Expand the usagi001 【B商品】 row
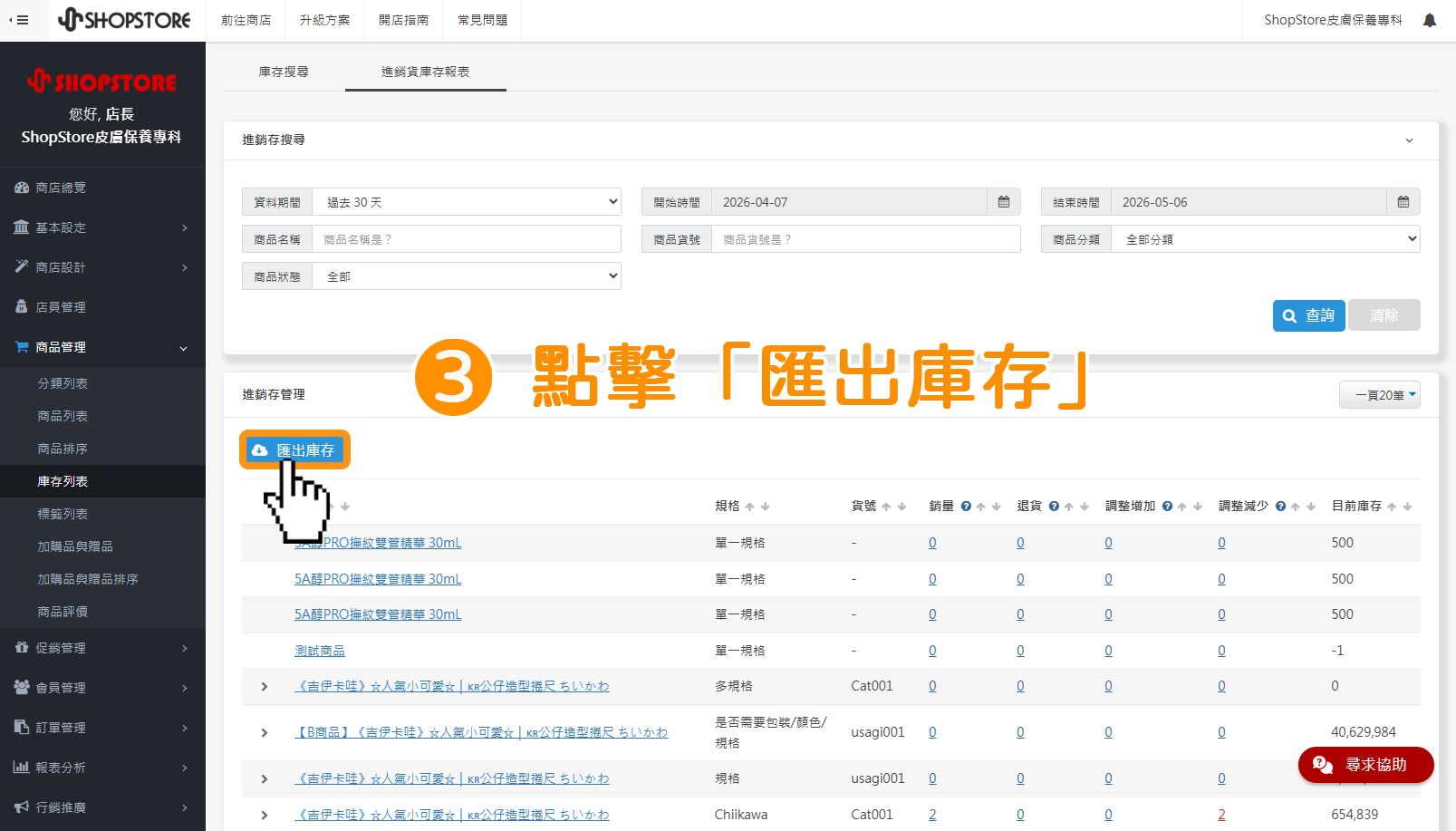 (265, 732)
